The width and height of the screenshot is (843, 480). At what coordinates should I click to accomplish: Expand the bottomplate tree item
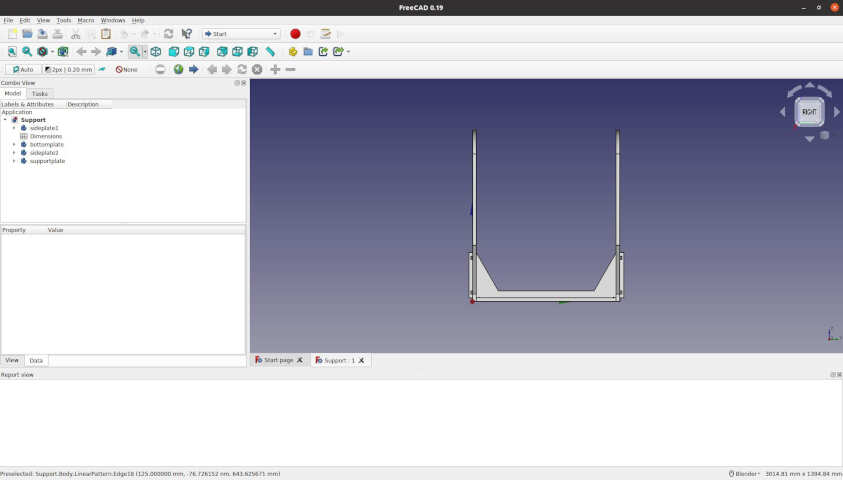click(14, 145)
